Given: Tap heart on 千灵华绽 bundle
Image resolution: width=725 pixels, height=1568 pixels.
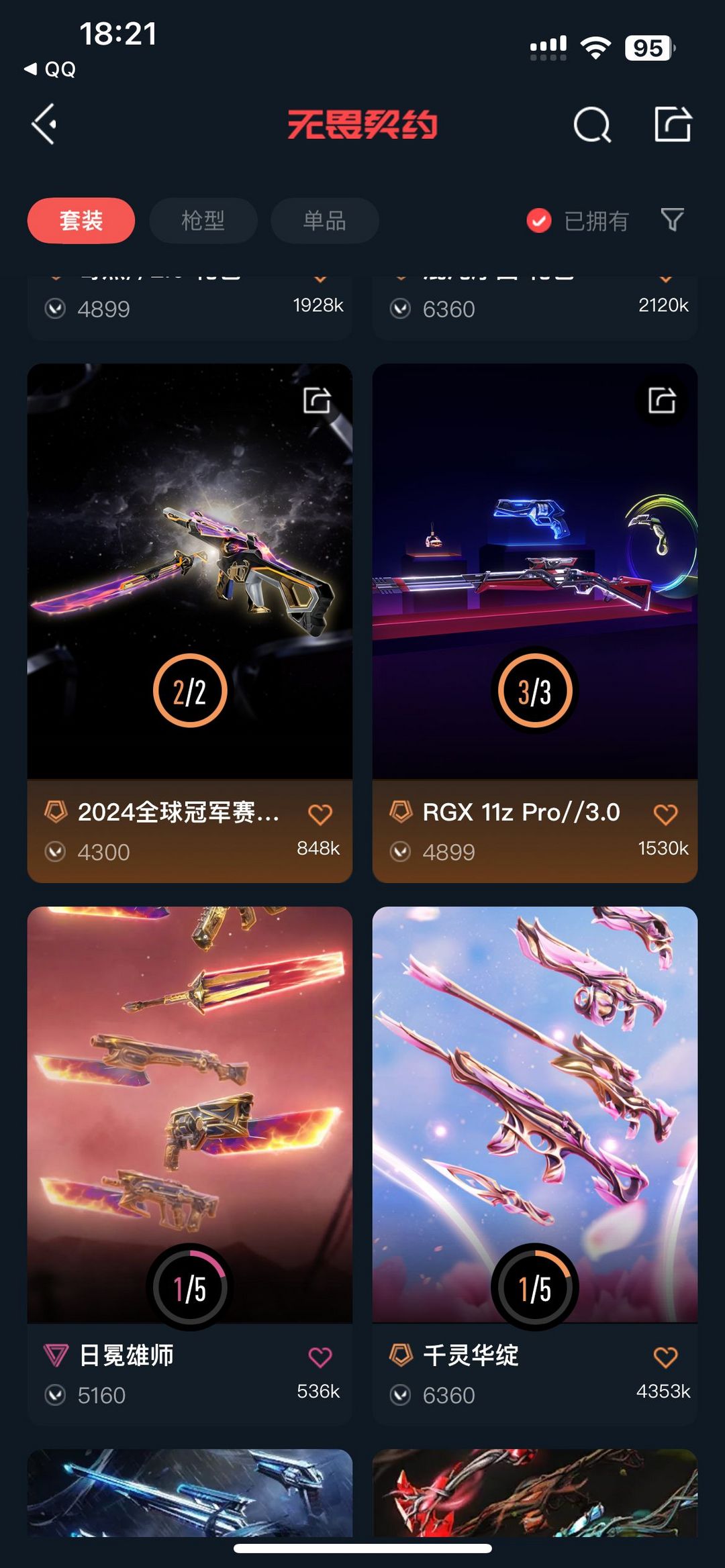Looking at the screenshot, I should coord(665,1357).
